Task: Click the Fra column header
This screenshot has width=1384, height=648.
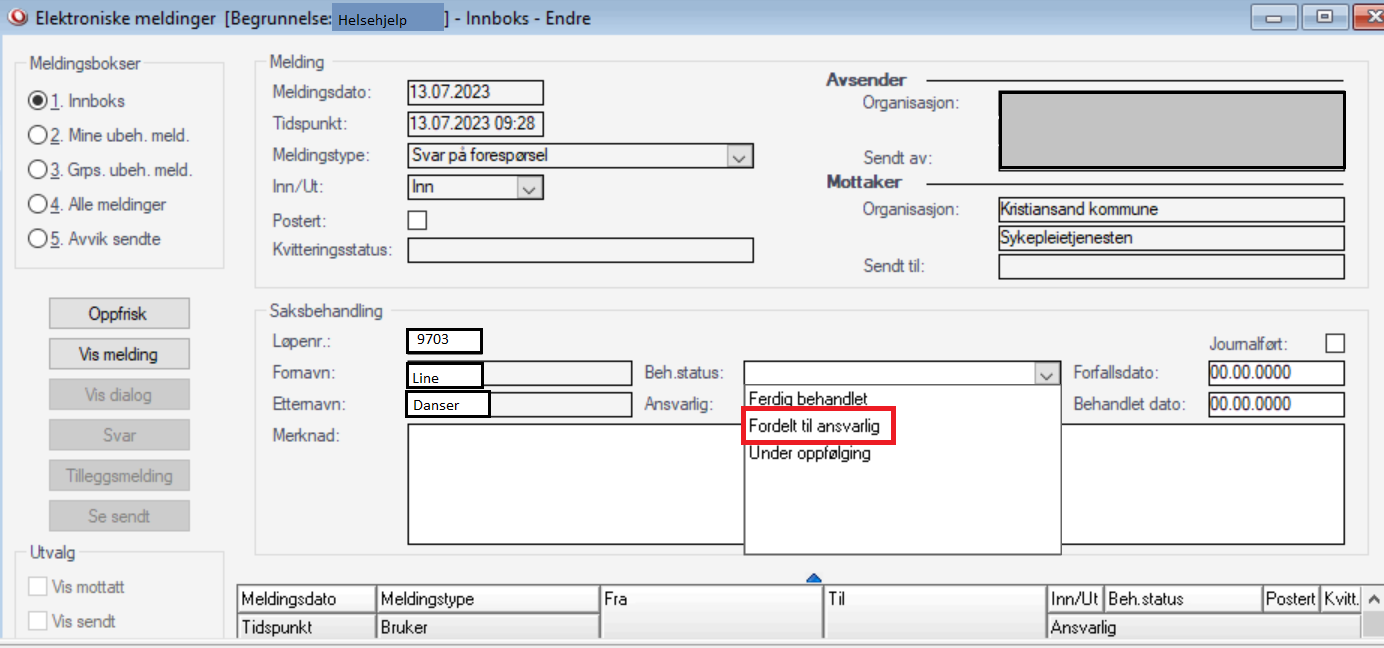Action: tap(710, 599)
